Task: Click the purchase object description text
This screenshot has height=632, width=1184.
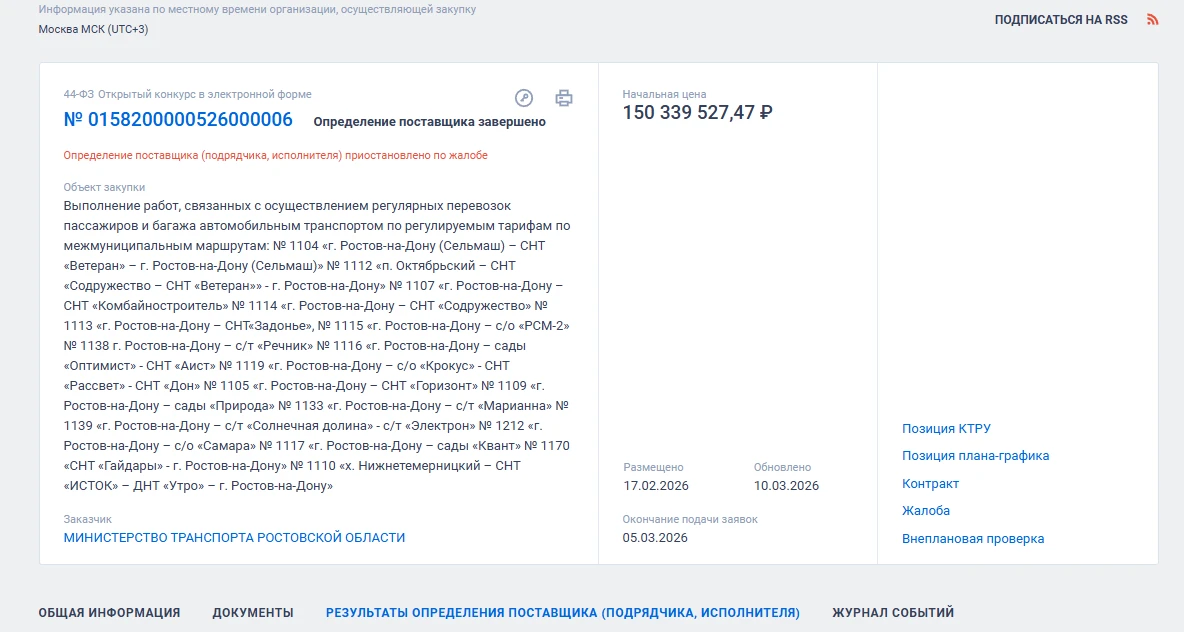Action: [x=316, y=345]
